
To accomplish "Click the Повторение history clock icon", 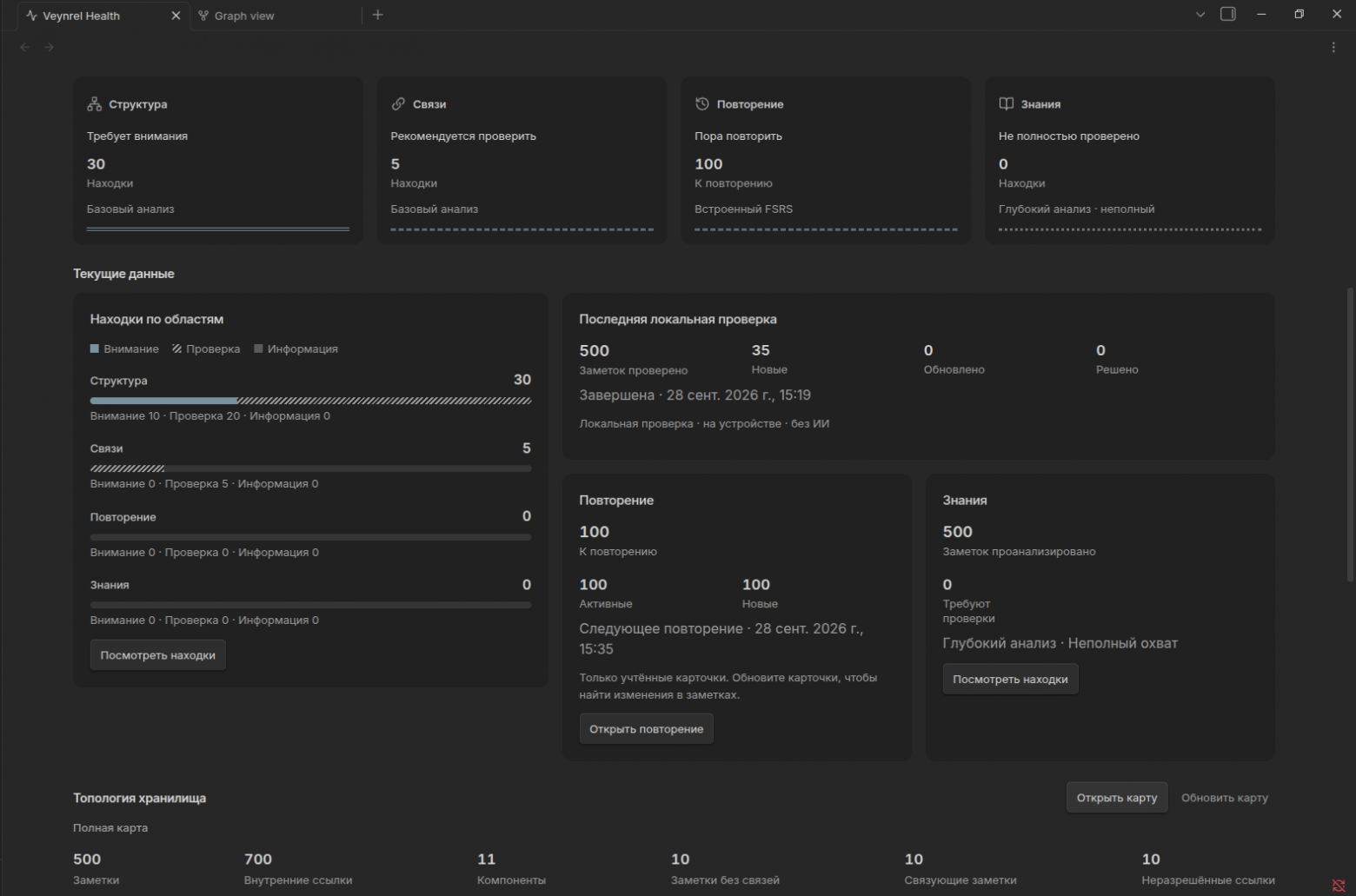I will pyautogui.click(x=702, y=104).
